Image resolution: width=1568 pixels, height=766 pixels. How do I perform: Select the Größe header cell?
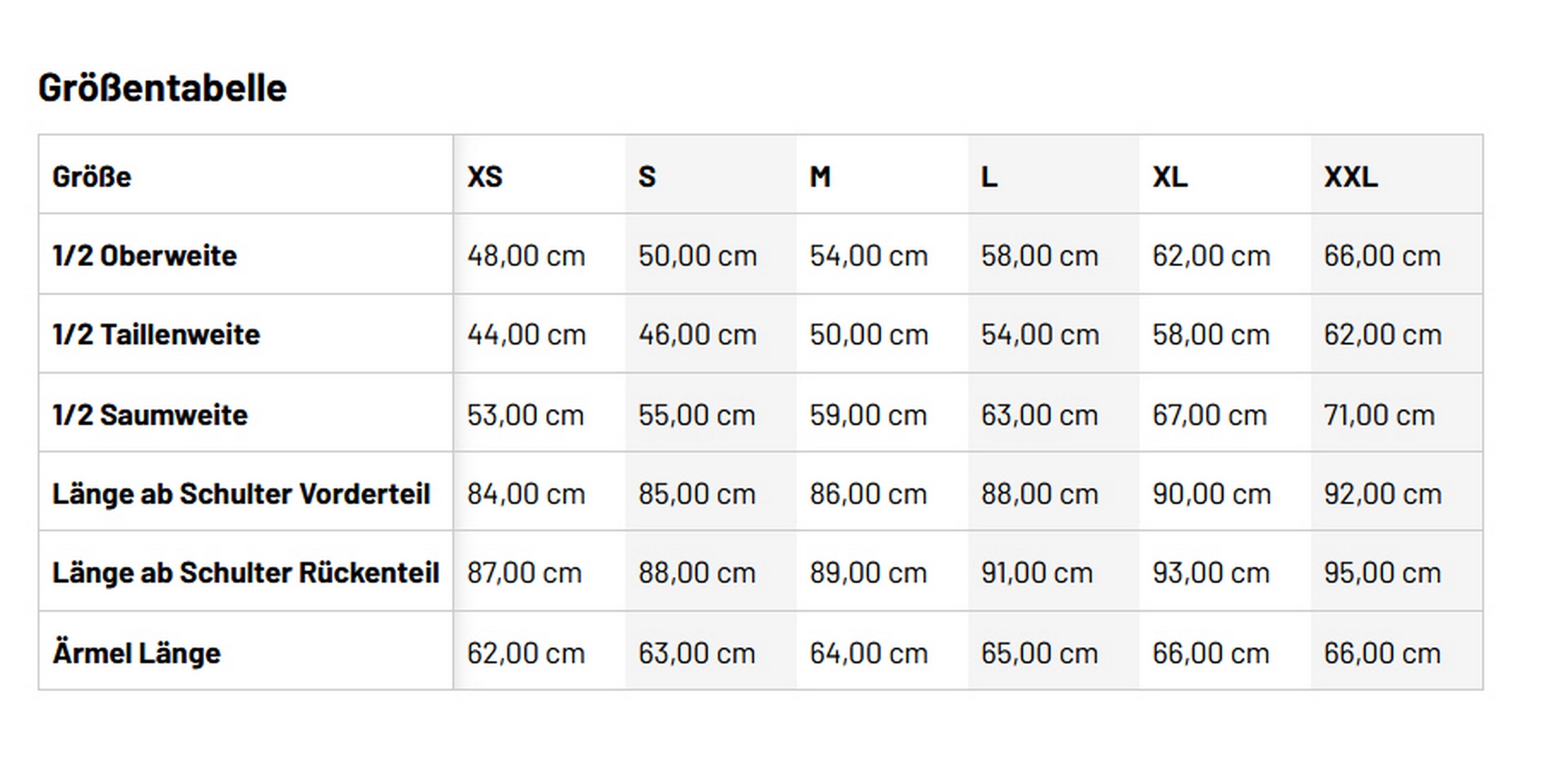92,177
